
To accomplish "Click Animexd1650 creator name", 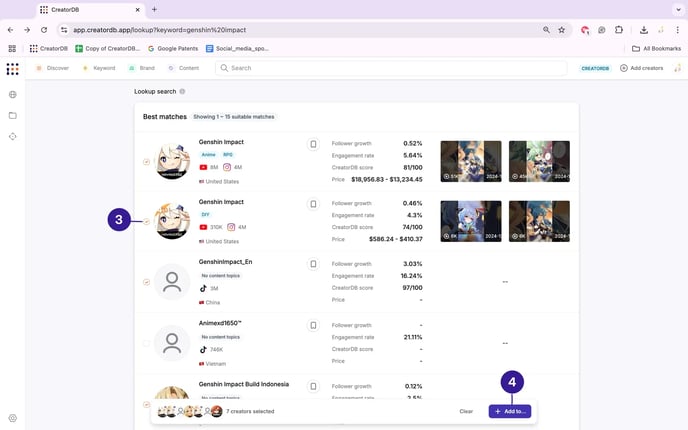I will (220, 323).
